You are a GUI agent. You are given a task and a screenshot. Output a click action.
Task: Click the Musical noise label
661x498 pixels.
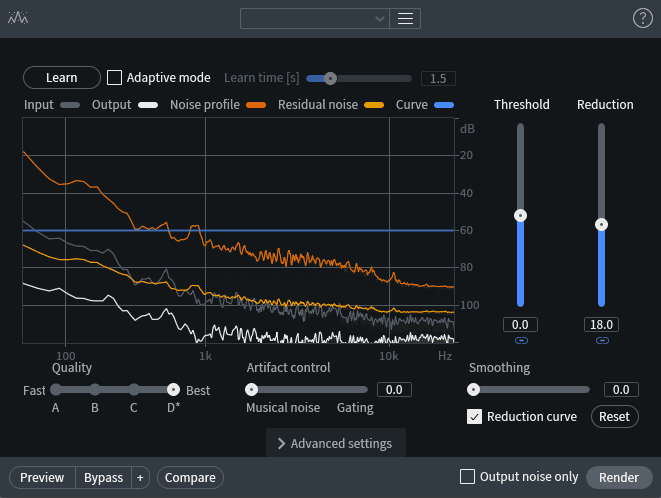283,408
